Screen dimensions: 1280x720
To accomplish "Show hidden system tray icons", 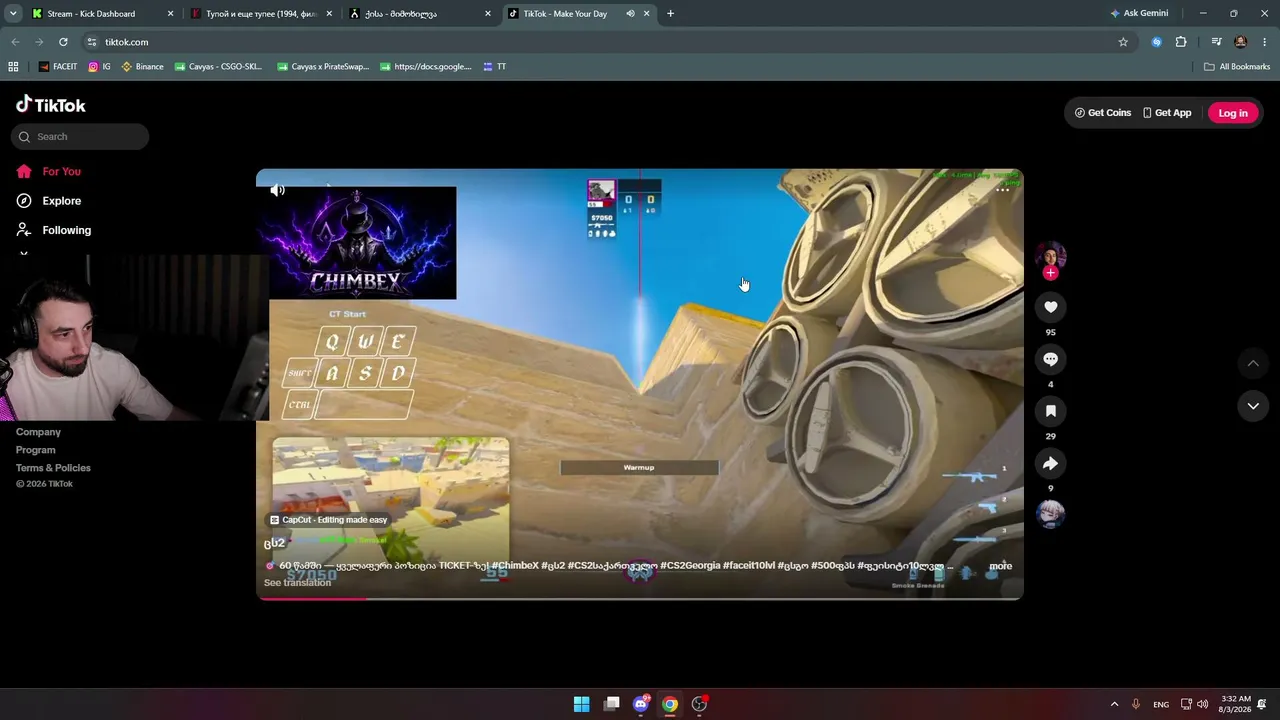I will [1114, 704].
